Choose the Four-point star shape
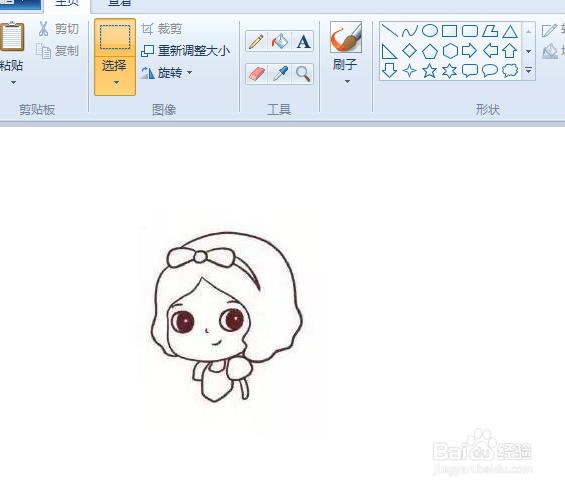 tap(409, 71)
